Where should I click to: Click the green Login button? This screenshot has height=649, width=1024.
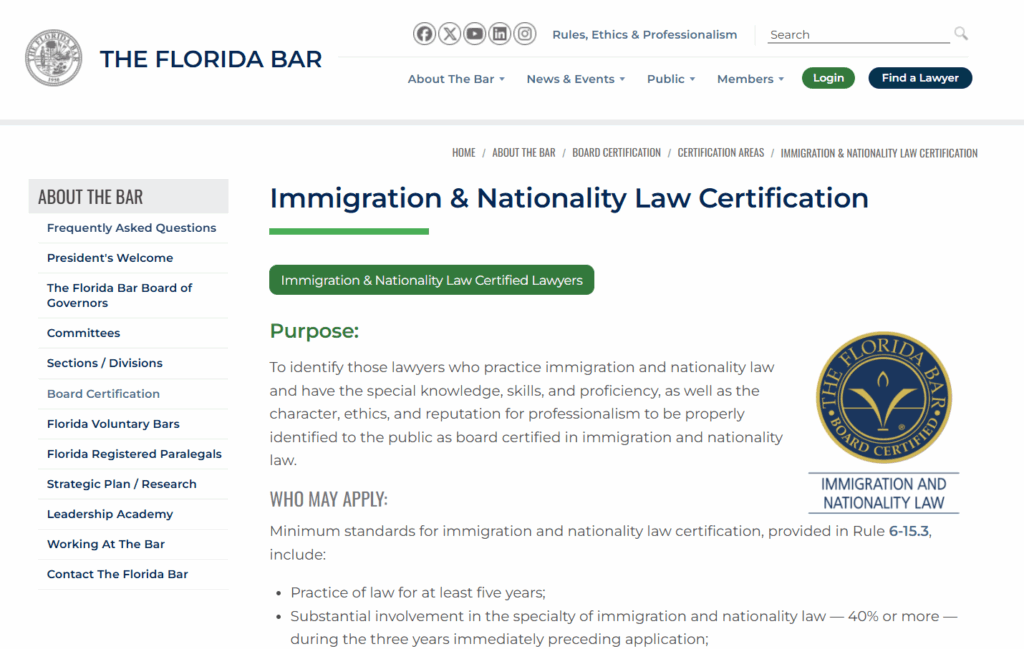click(828, 78)
